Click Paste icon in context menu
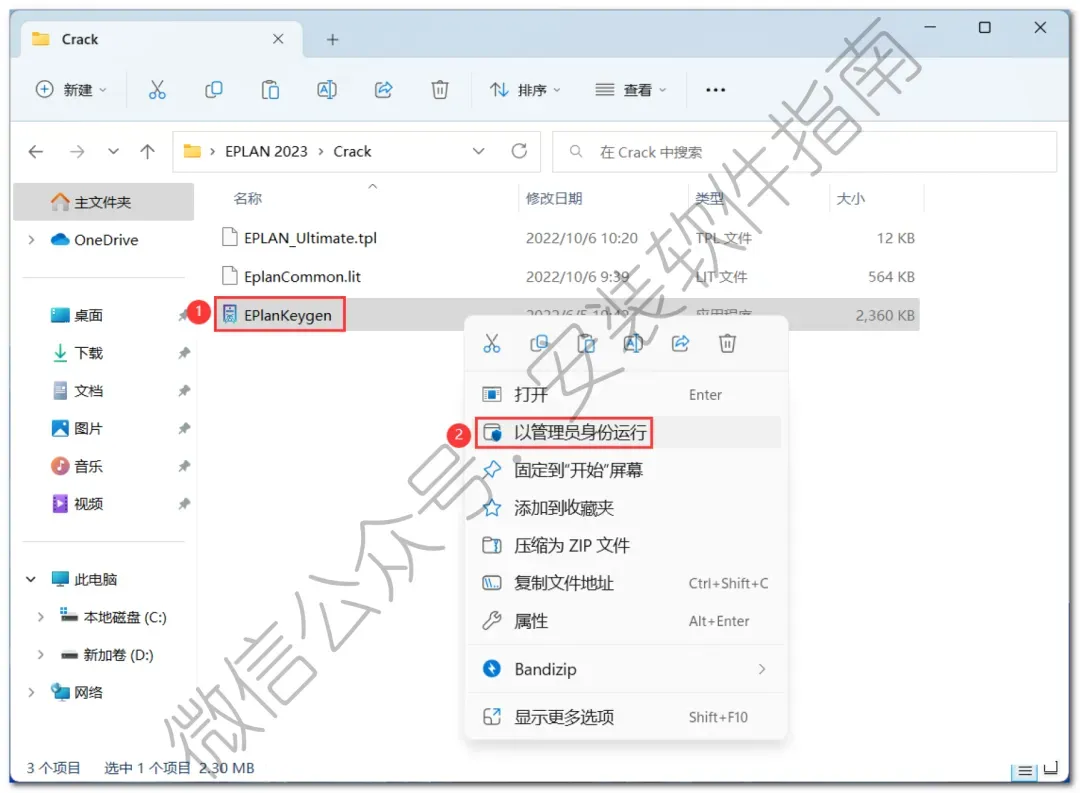The image size is (1080, 793). (586, 343)
